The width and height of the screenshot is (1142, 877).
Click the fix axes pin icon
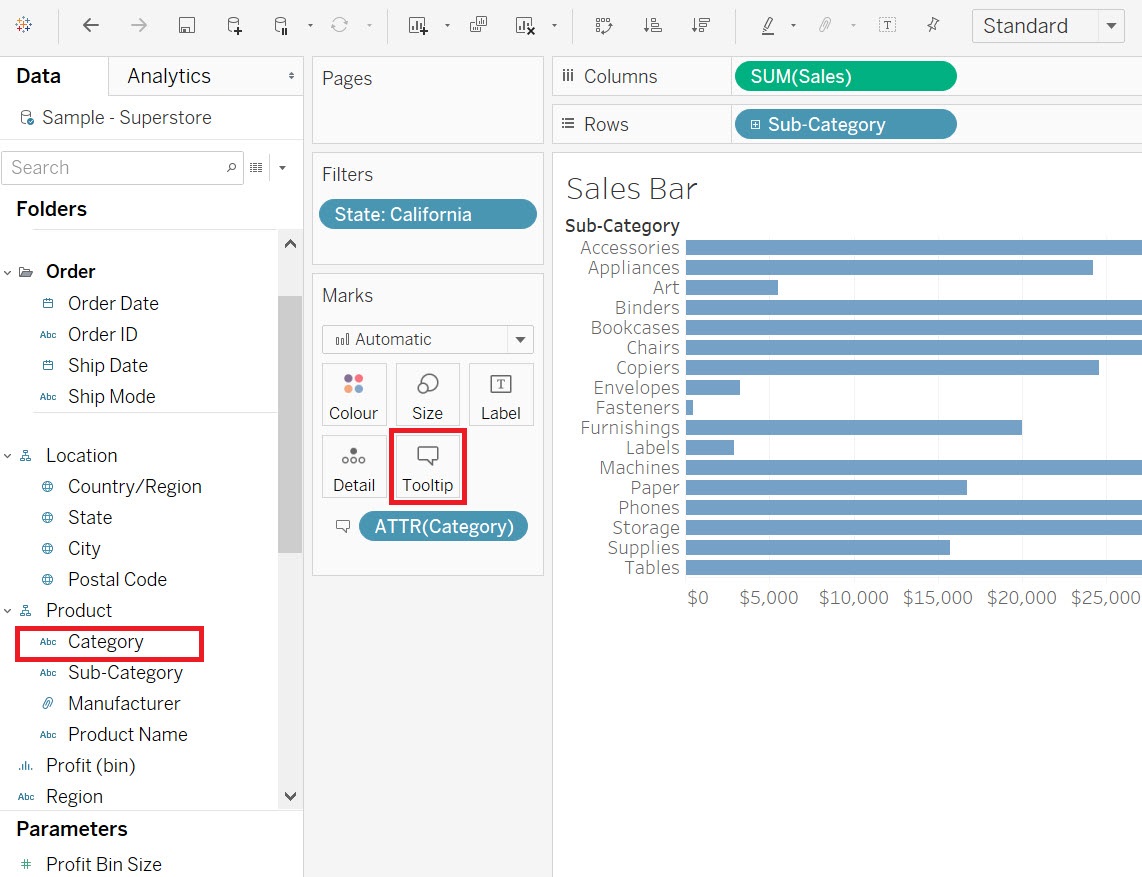click(x=933, y=25)
